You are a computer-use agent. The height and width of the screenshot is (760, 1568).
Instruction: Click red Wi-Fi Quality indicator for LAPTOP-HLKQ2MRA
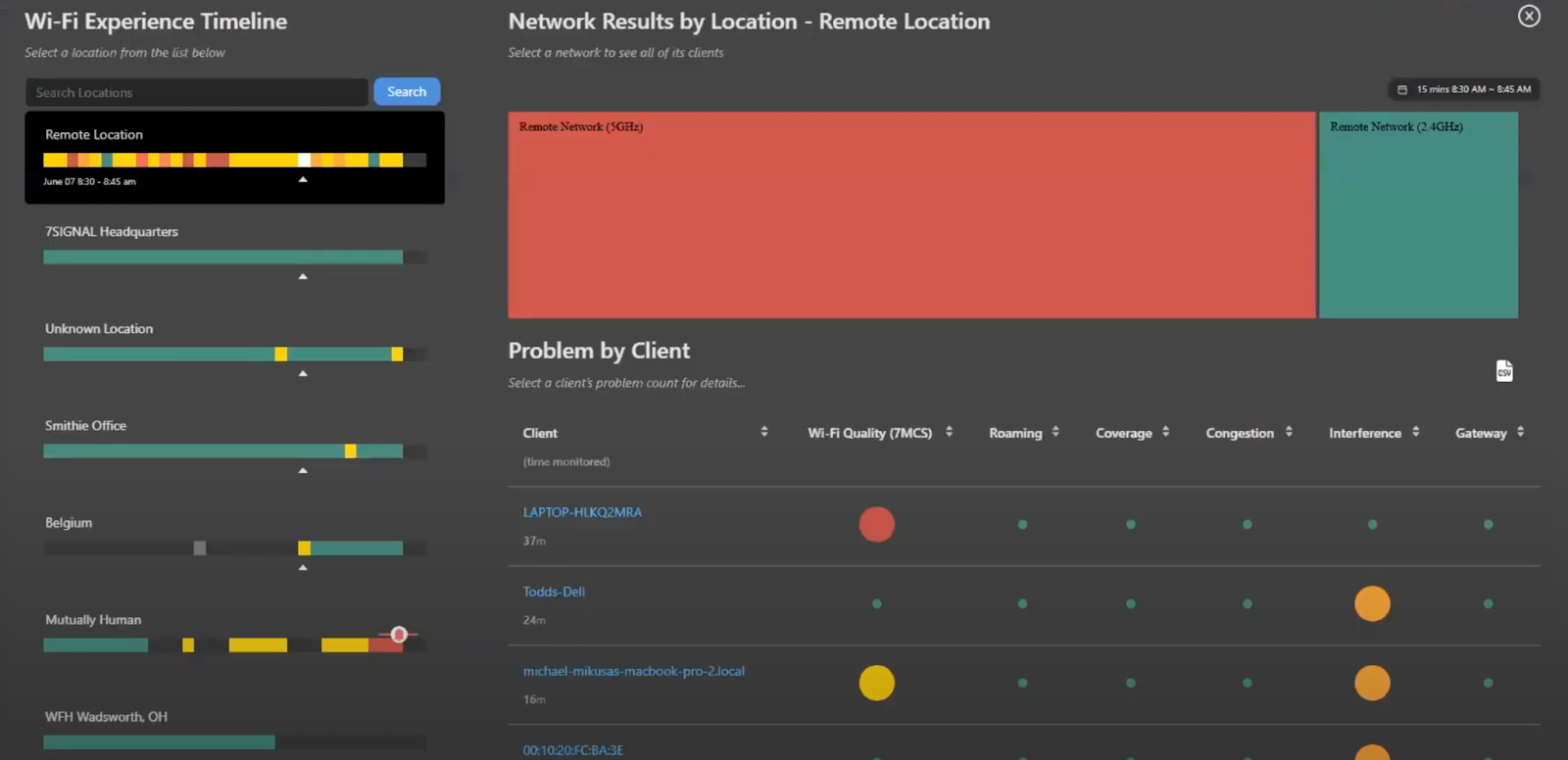[x=876, y=524]
